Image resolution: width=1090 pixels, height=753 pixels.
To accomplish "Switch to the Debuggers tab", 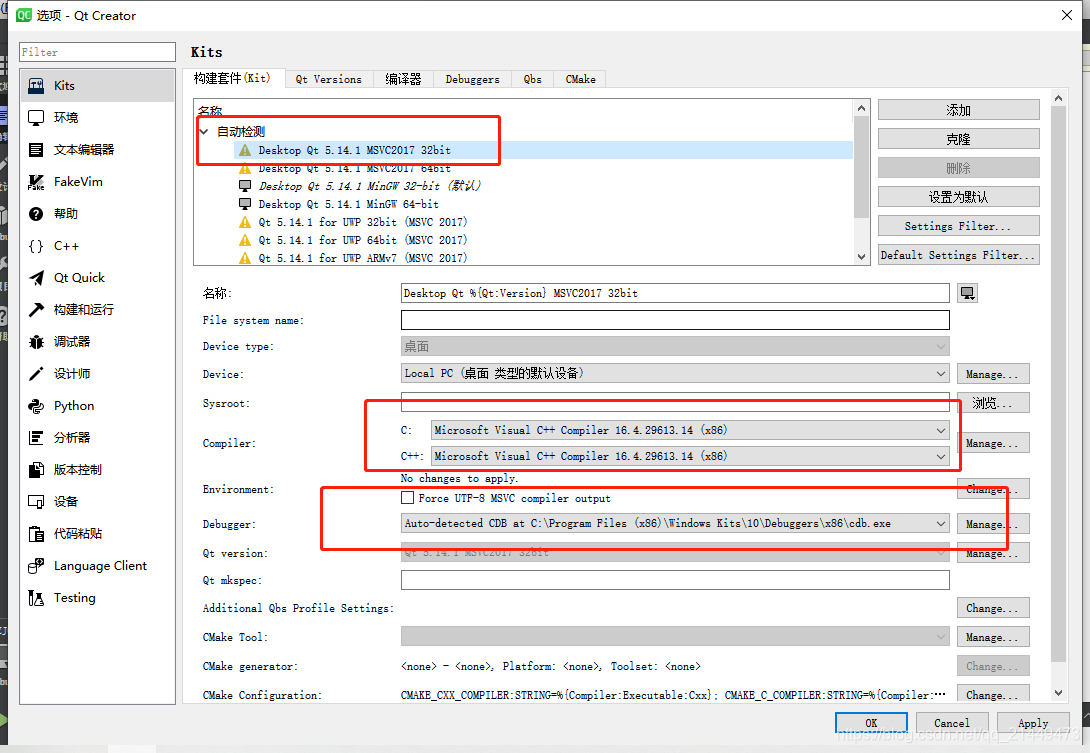I will (473, 79).
